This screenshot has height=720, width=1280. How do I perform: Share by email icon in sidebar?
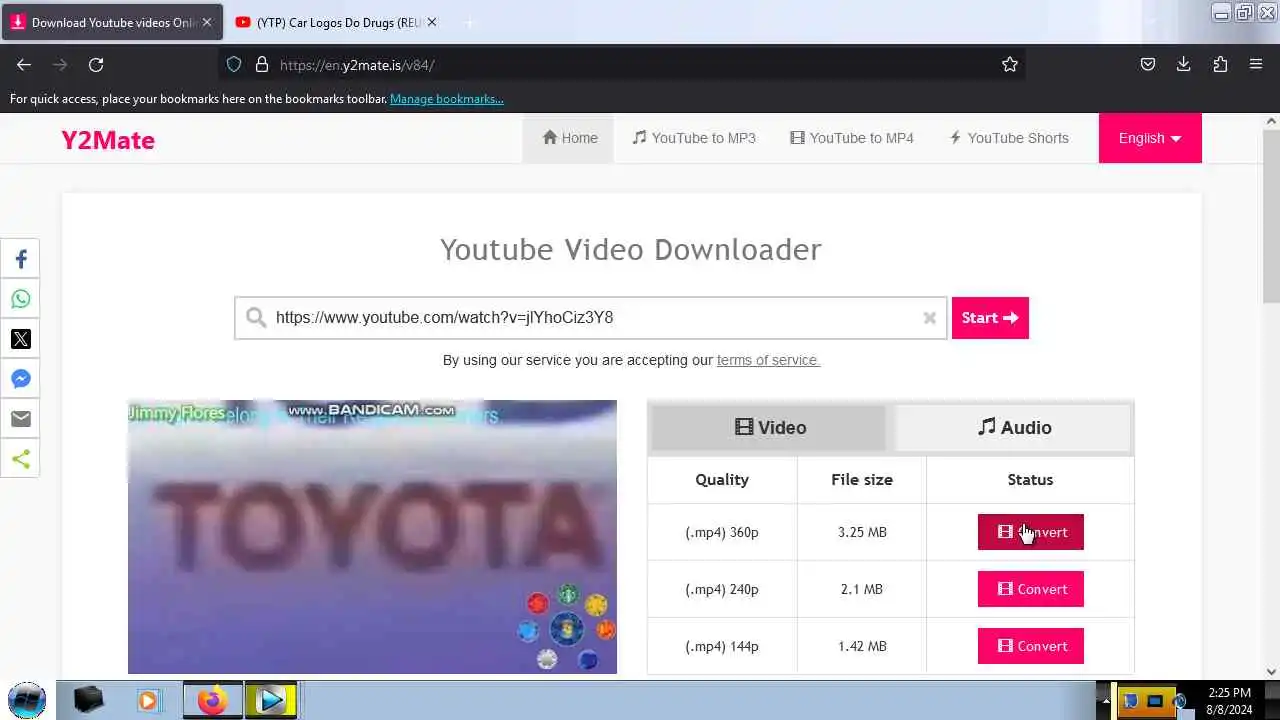click(20, 419)
